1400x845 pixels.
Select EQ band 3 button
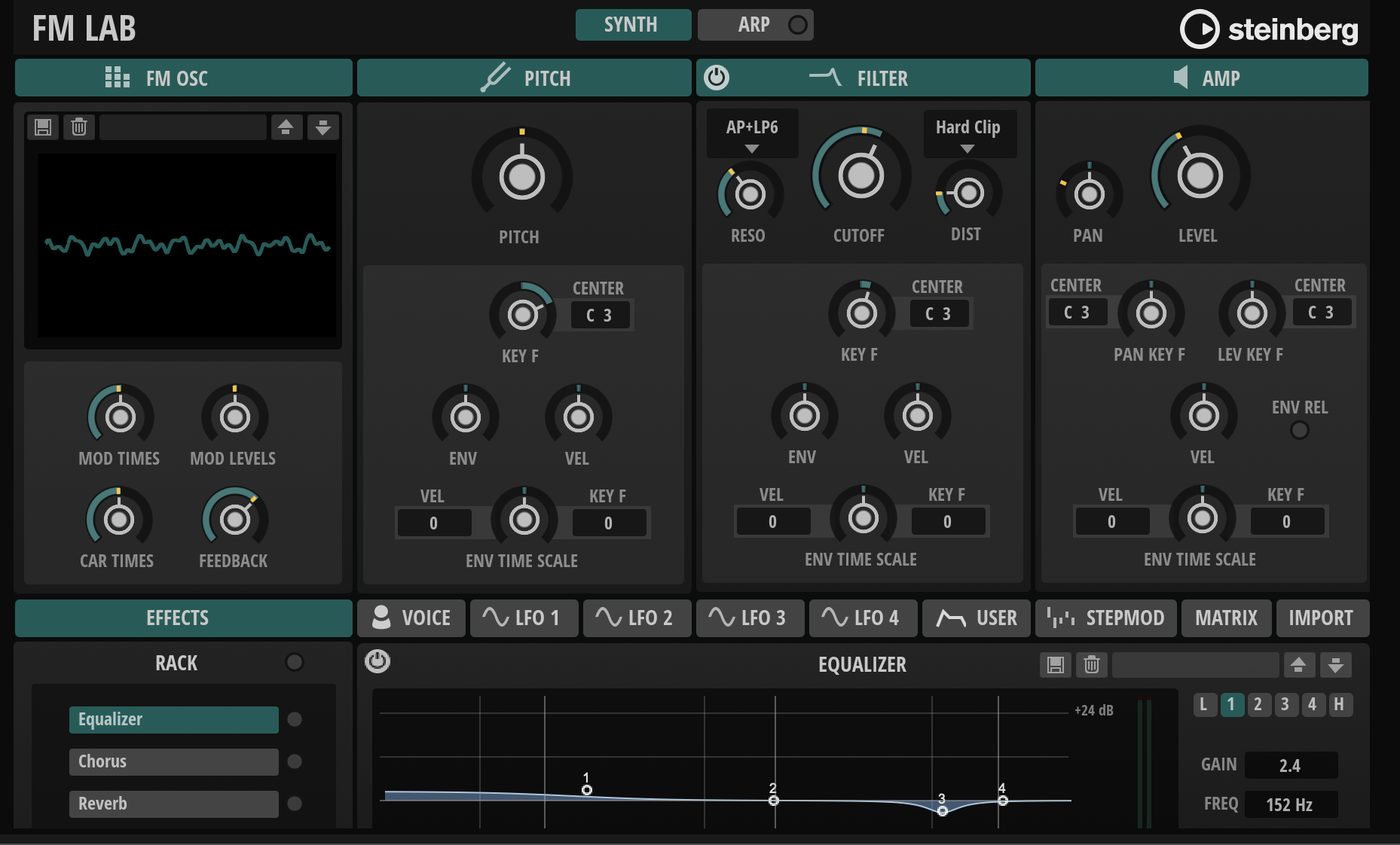1285,705
